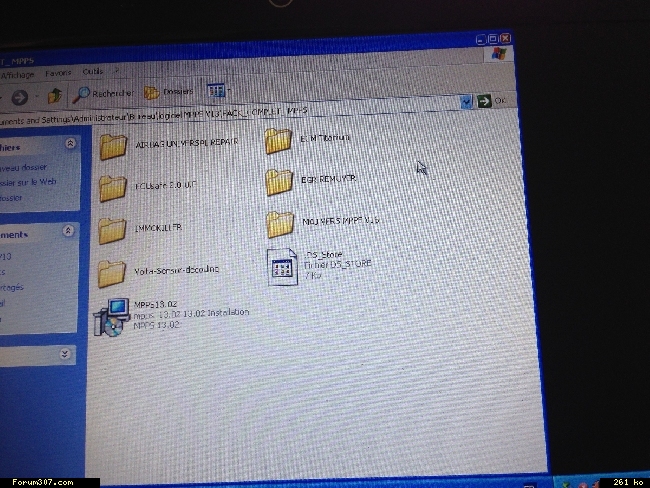Minimize the Explorer window
The height and width of the screenshot is (488, 650).
[481, 40]
